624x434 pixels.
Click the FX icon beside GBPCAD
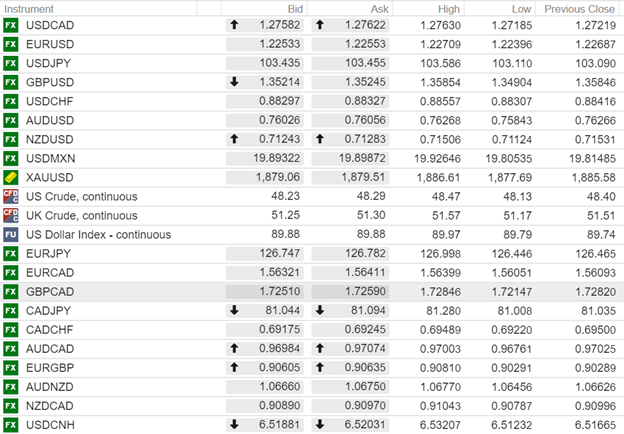coord(11,291)
